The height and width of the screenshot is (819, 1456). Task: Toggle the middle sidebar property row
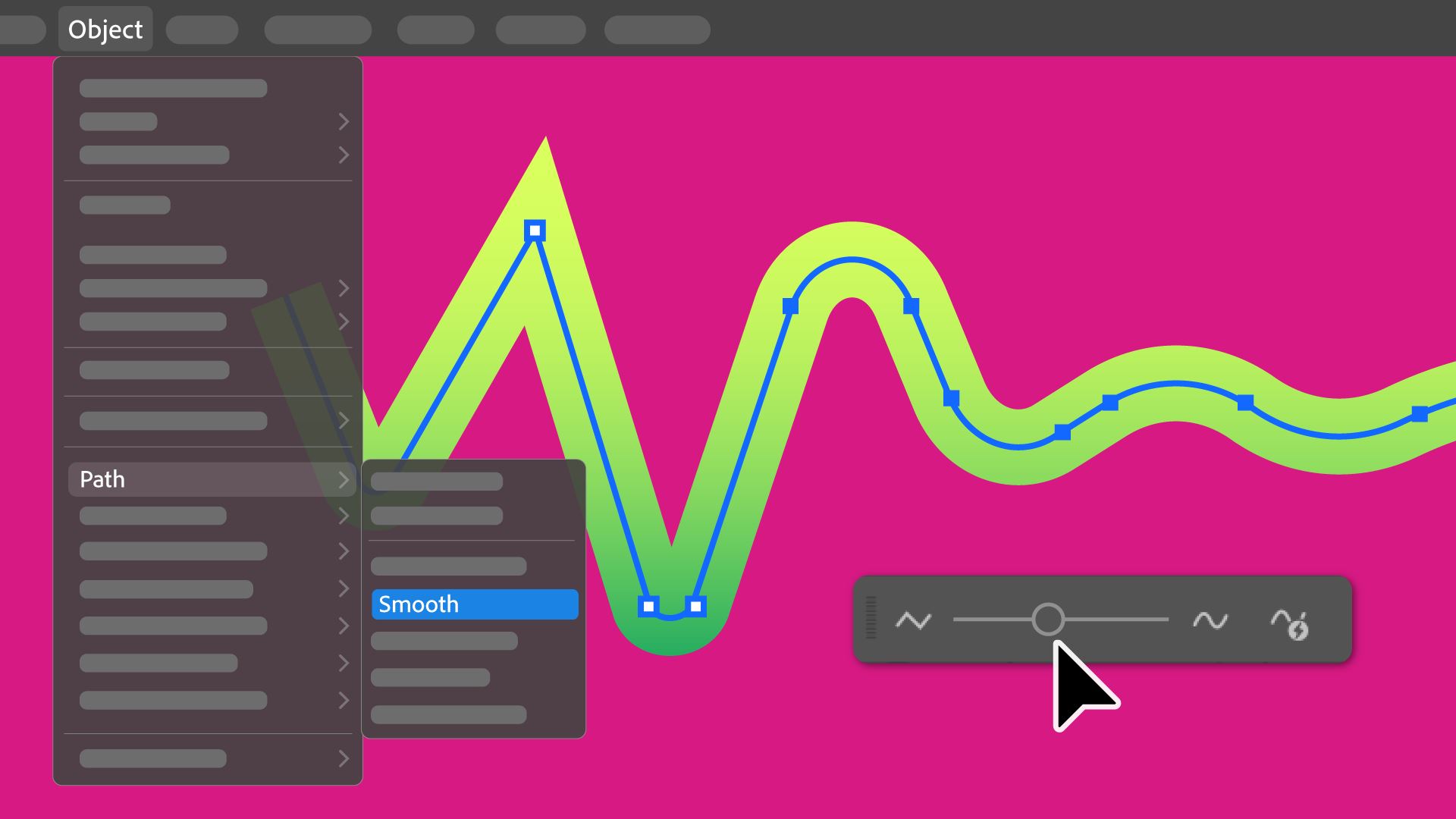point(210,419)
